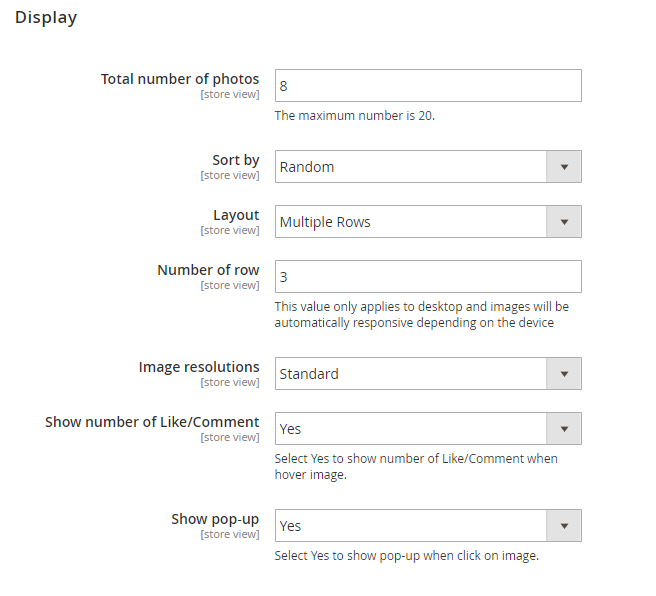Click the Sort by dropdown arrow

coord(564,167)
